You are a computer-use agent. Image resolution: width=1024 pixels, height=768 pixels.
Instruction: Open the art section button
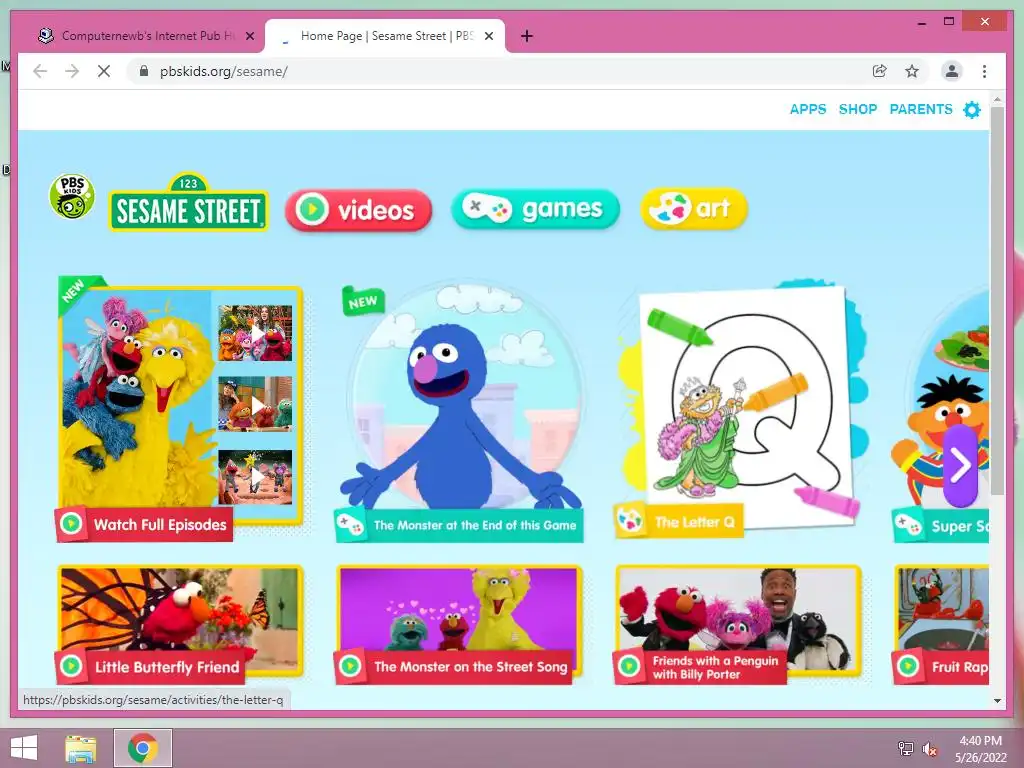pos(694,208)
